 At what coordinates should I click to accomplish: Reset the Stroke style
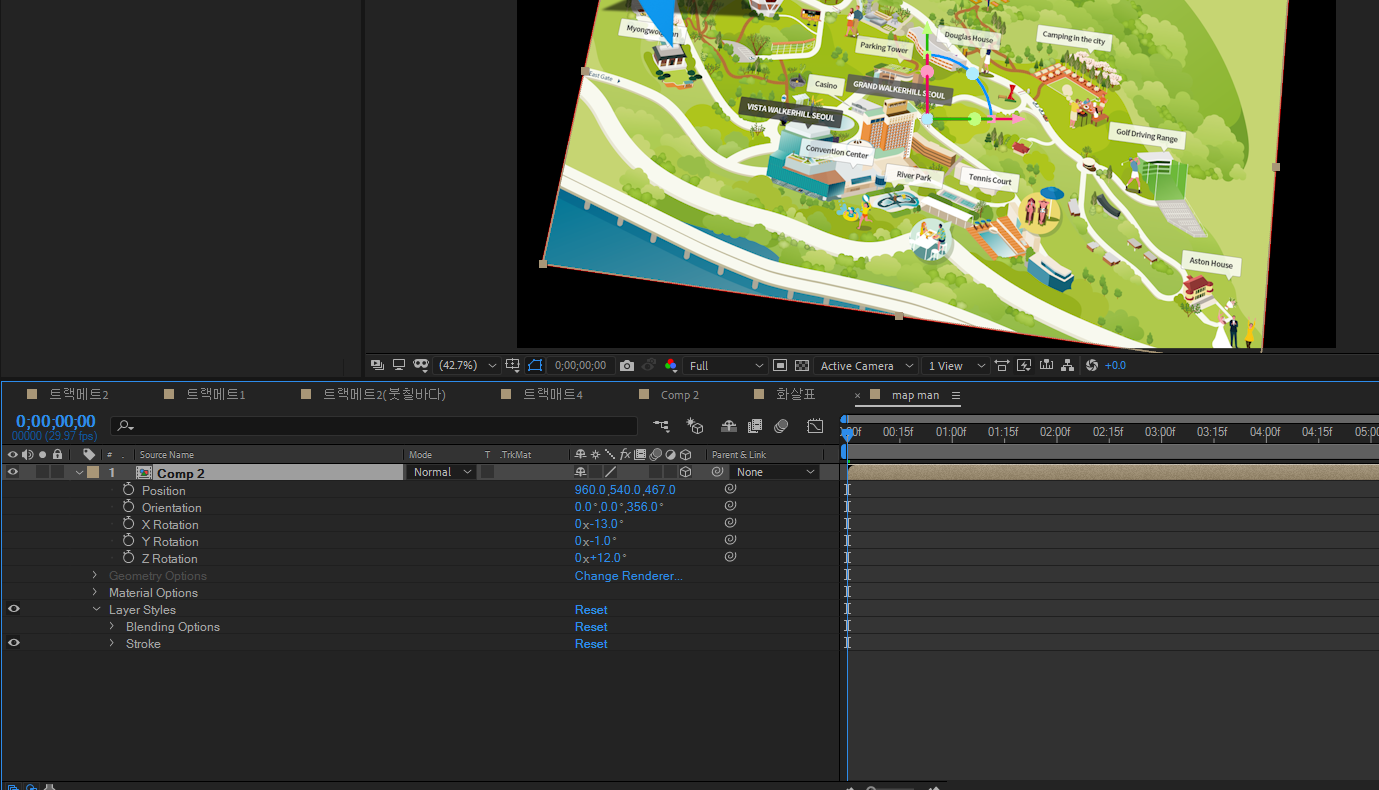591,644
